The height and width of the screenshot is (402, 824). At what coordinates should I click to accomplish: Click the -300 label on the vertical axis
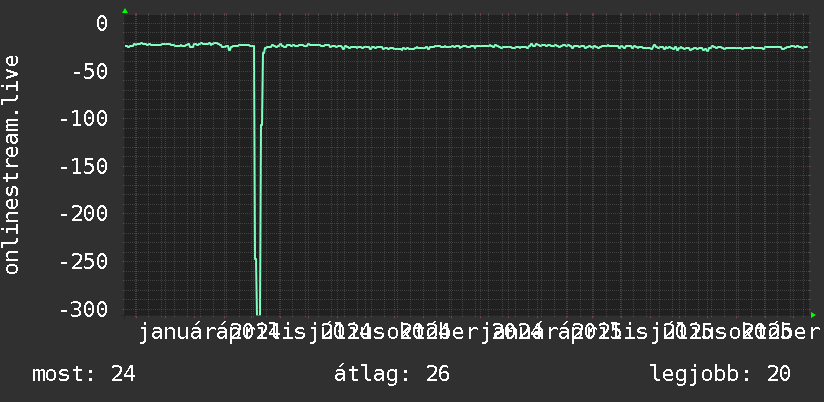click(x=84, y=309)
